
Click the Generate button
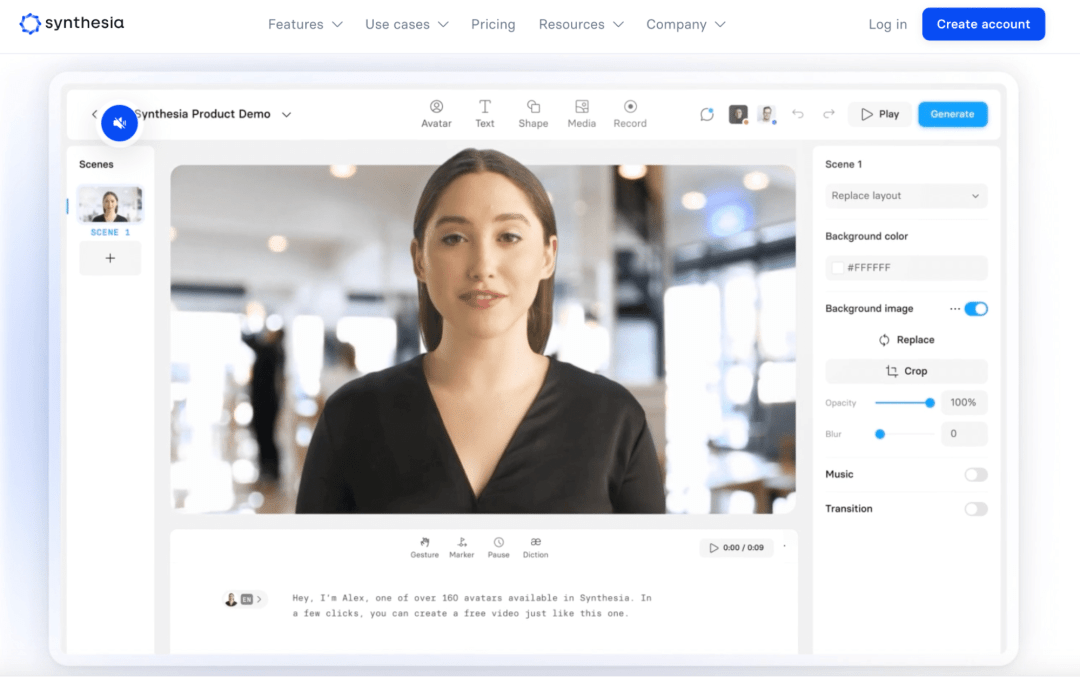952,114
